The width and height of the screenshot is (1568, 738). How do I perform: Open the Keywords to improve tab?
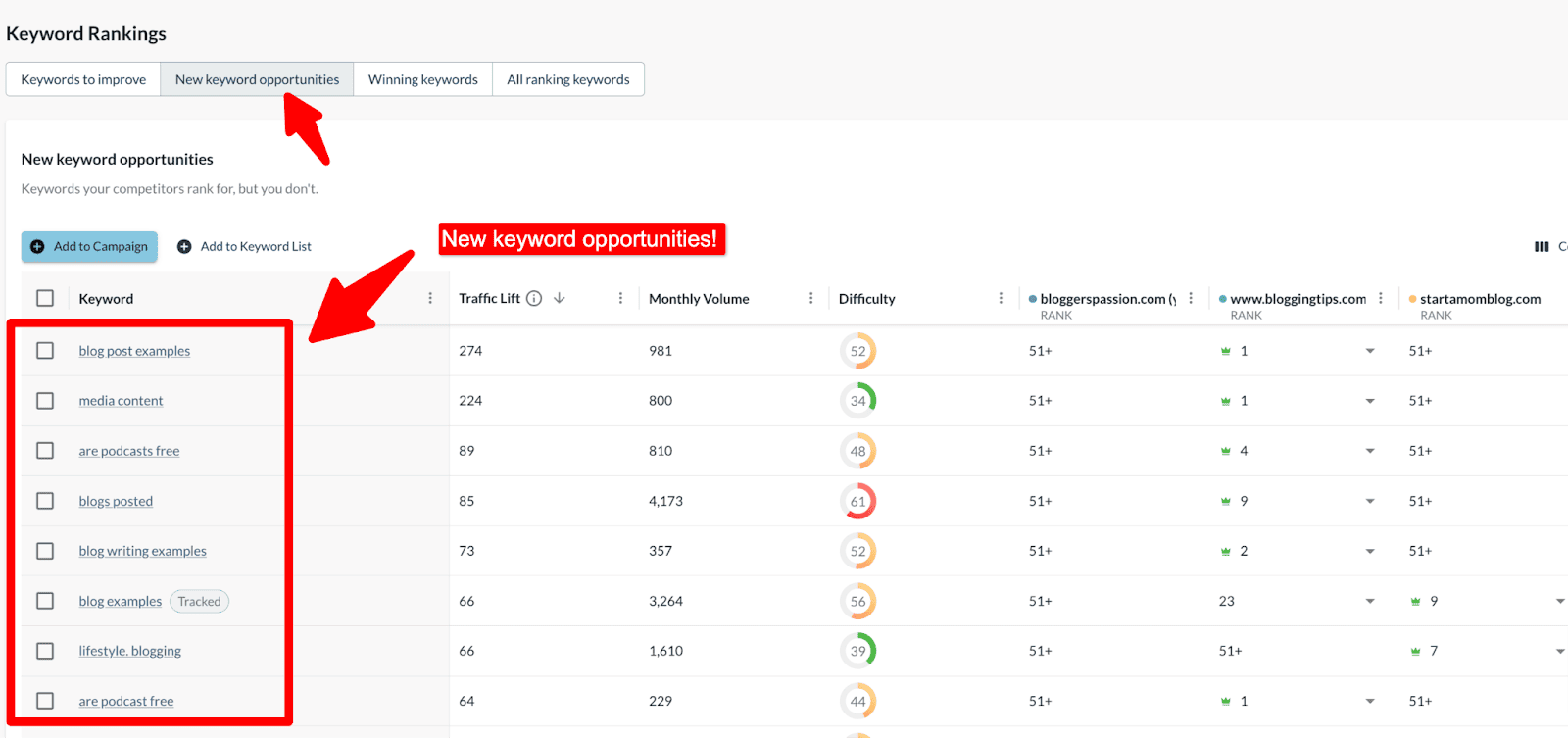83,79
